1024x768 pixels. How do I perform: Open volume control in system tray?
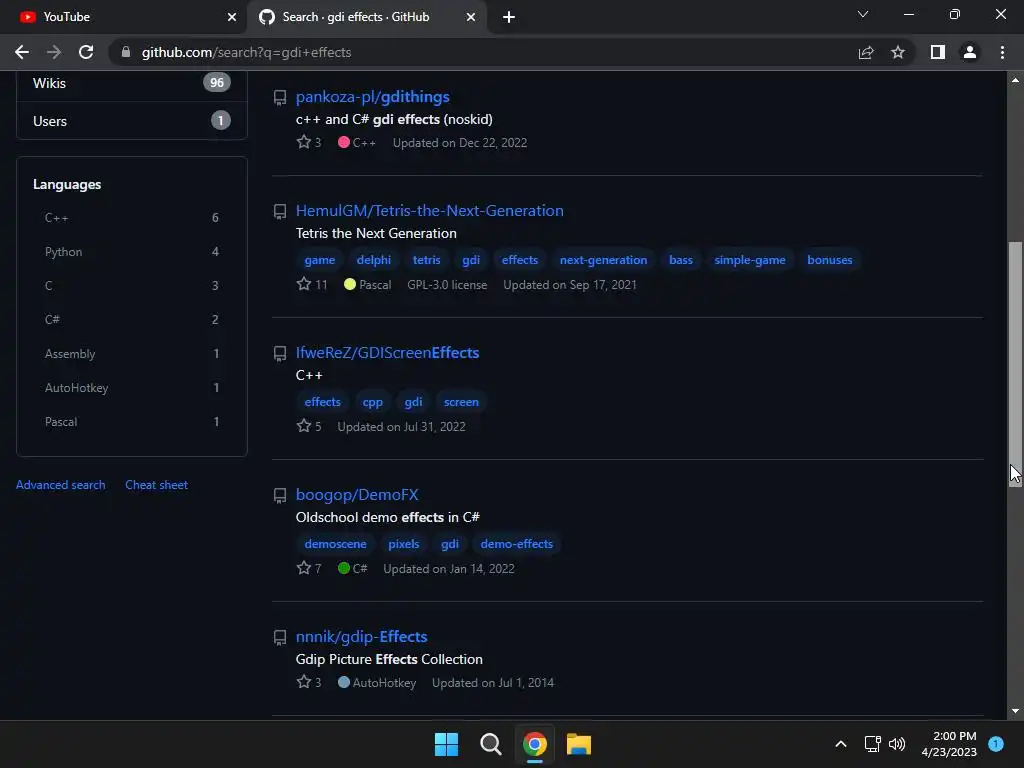[x=897, y=744]
